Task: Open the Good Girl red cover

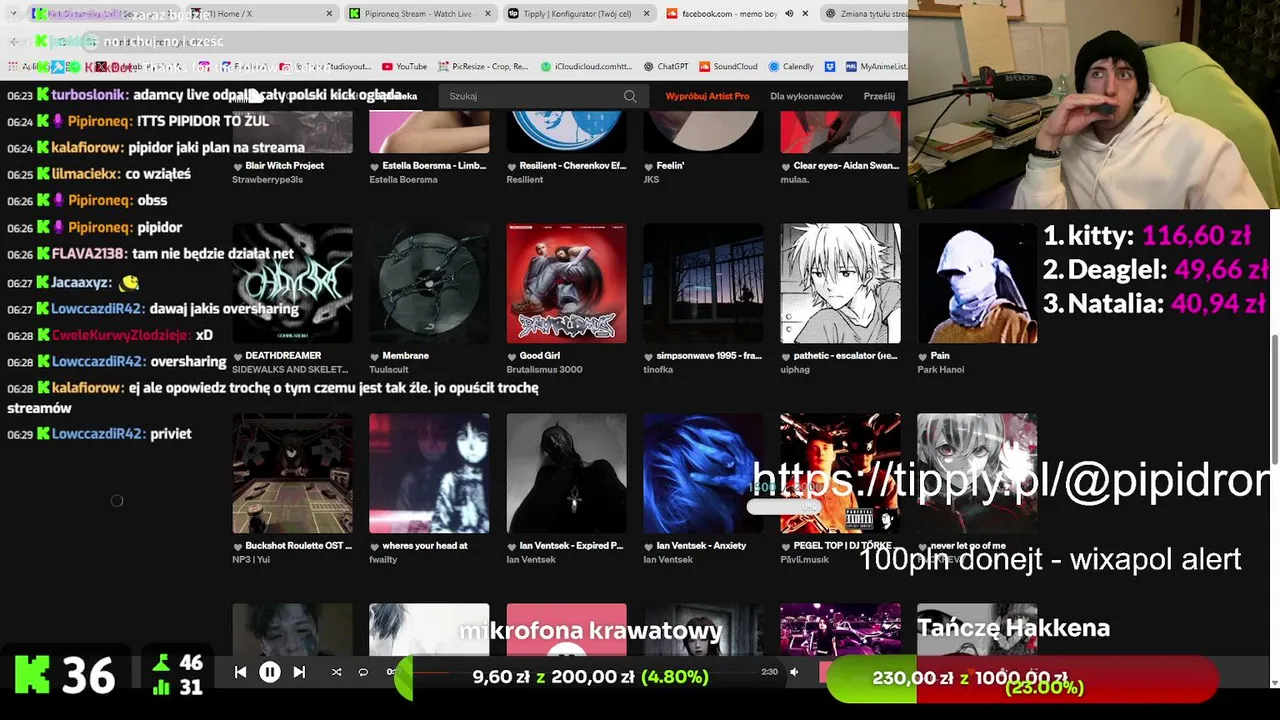Action: [566, 283]
